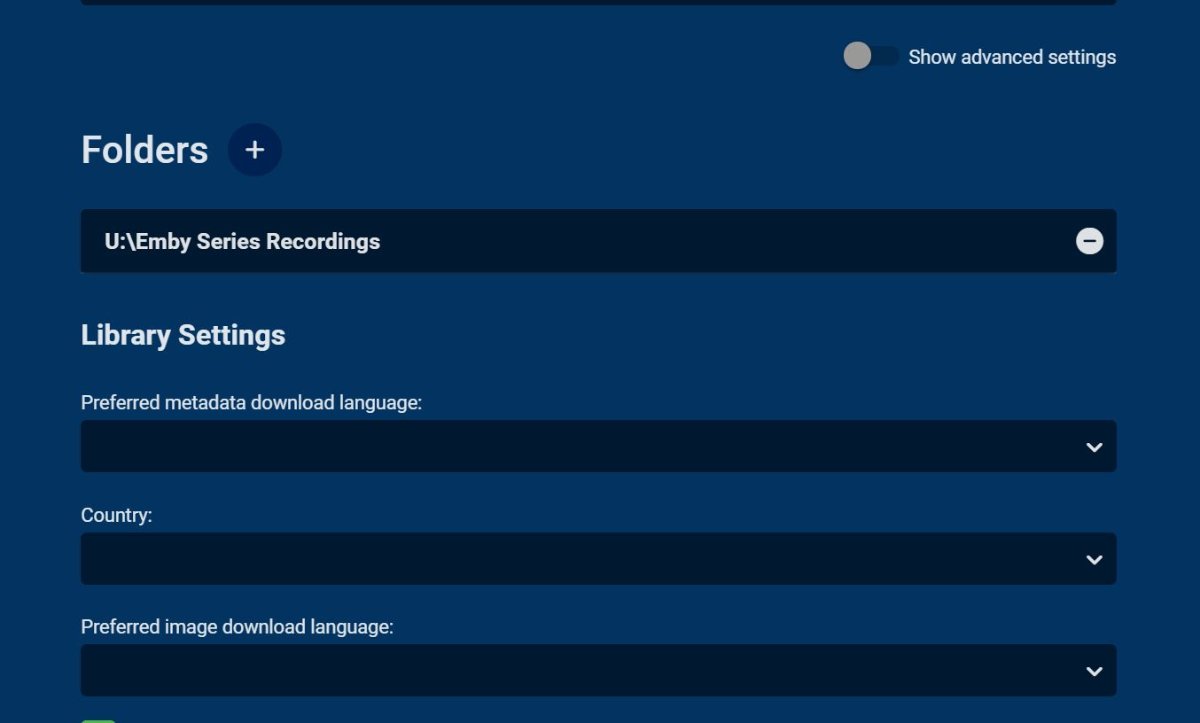This screenshot has height=723, width=1200.
Task: Click the input field at the top edge
Action: point(598,2)
